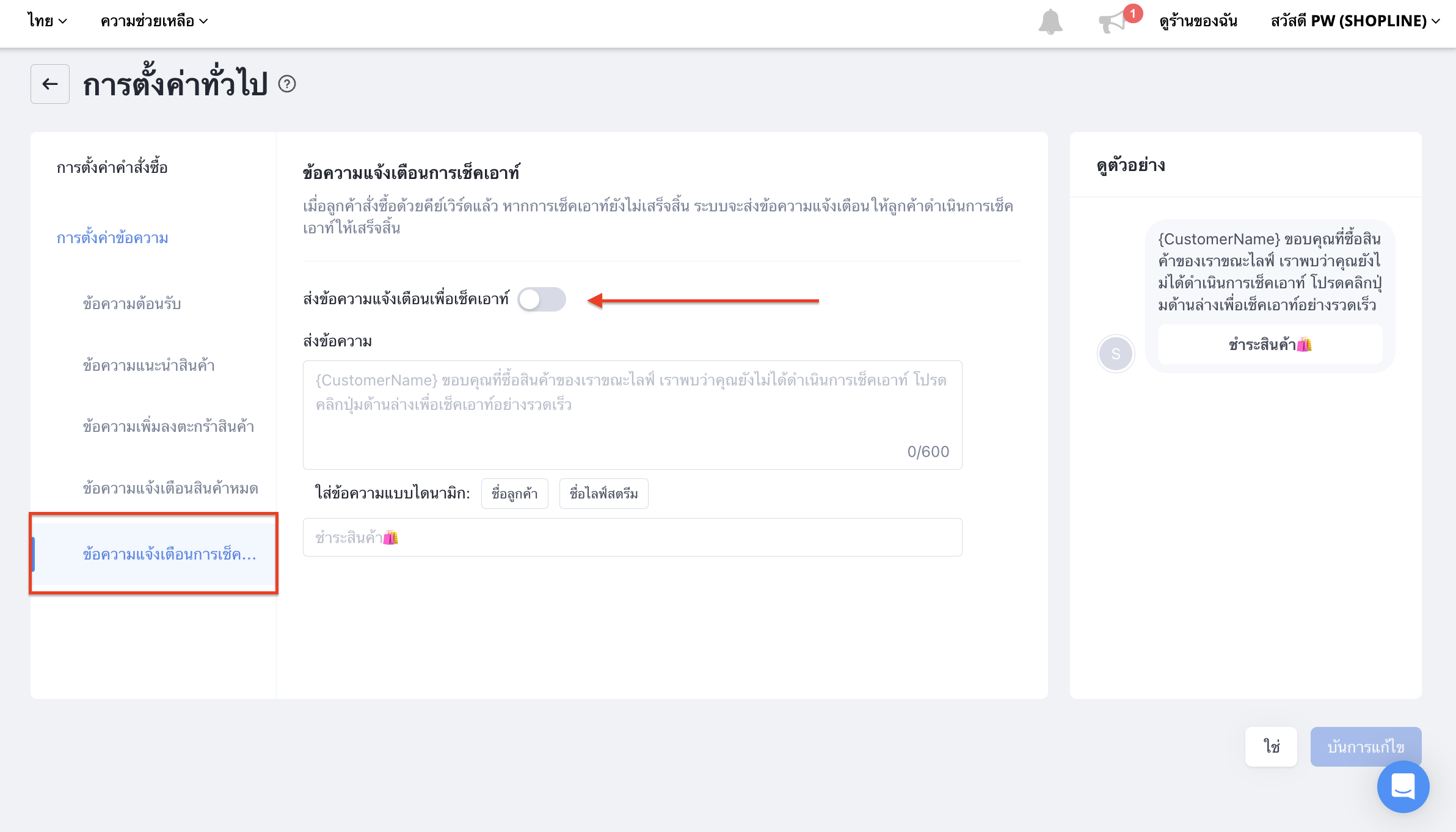Open the ไทย language dropdown

[x=47, y=21]
